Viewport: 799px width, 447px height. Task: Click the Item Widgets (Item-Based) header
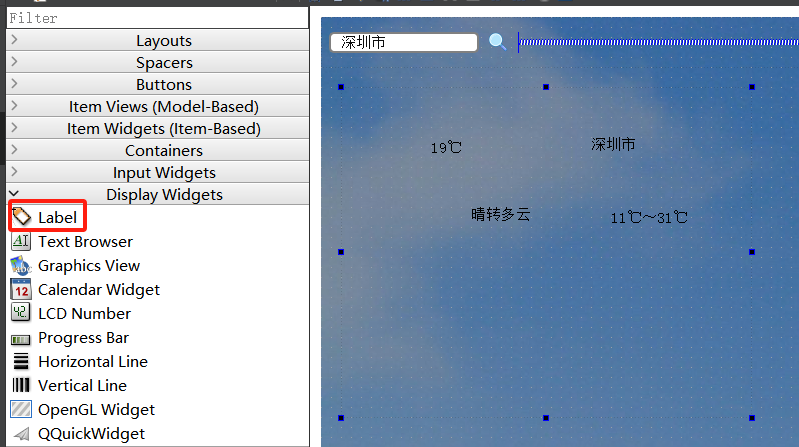157,127
